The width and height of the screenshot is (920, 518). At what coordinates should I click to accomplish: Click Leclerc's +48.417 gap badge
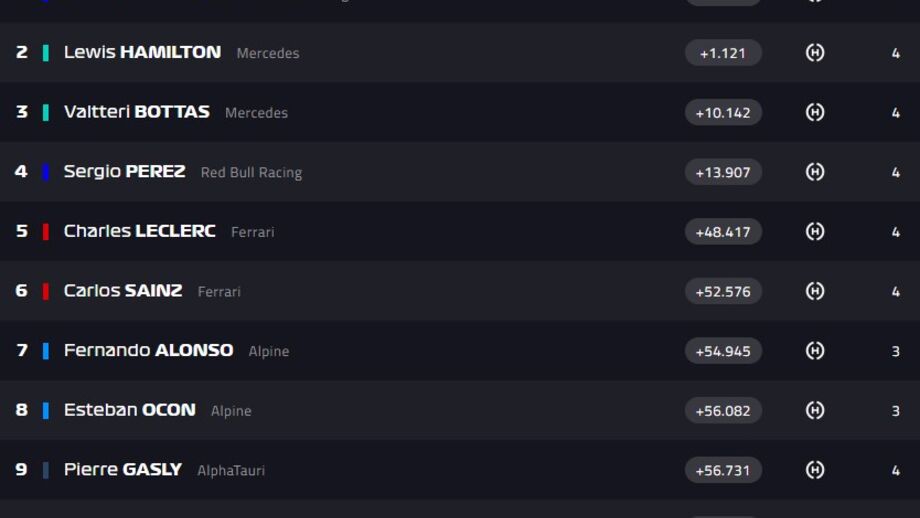[x=723, y=232]
